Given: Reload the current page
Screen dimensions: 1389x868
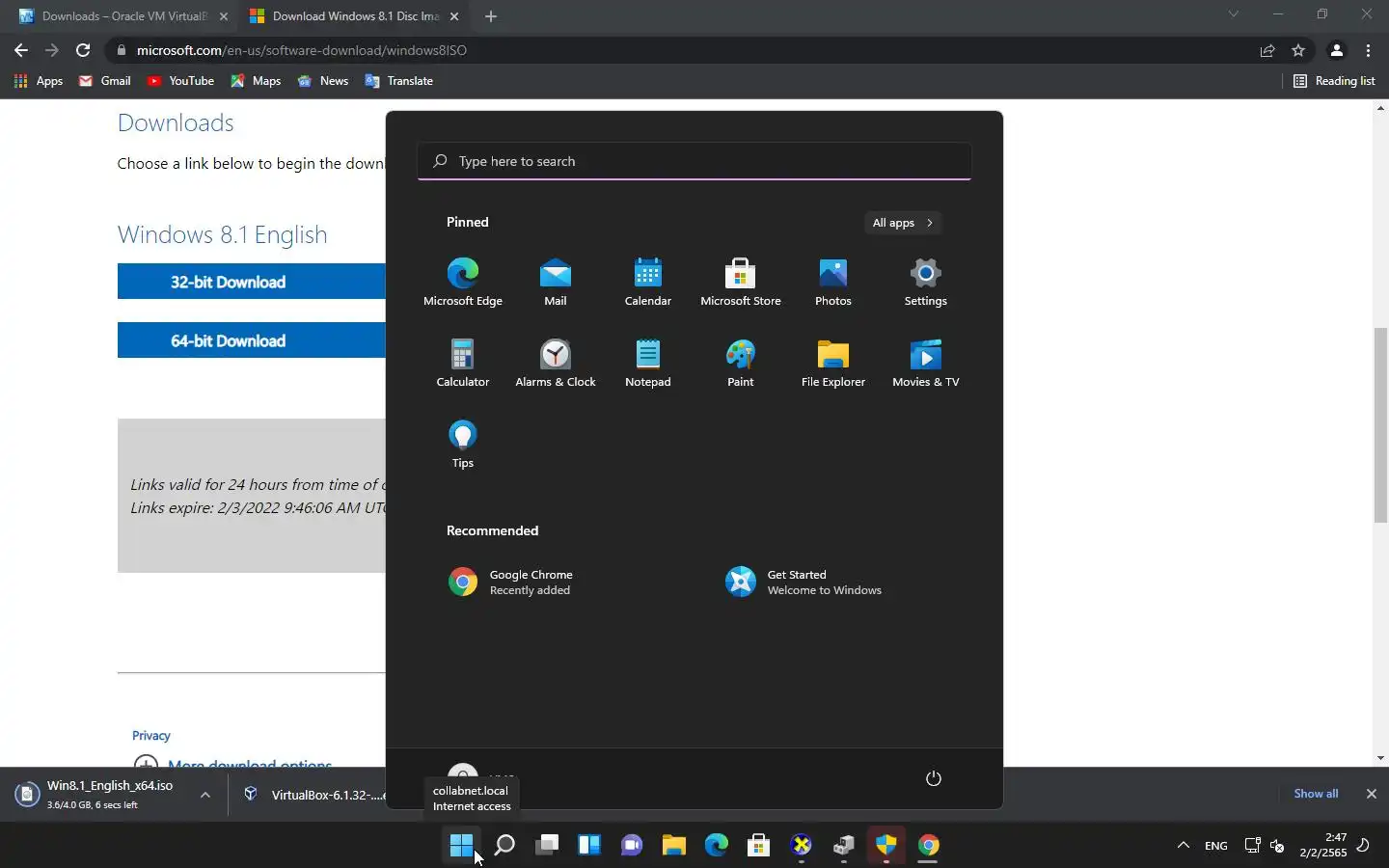Looking at the screenshot, I should (x=83, y=50).
